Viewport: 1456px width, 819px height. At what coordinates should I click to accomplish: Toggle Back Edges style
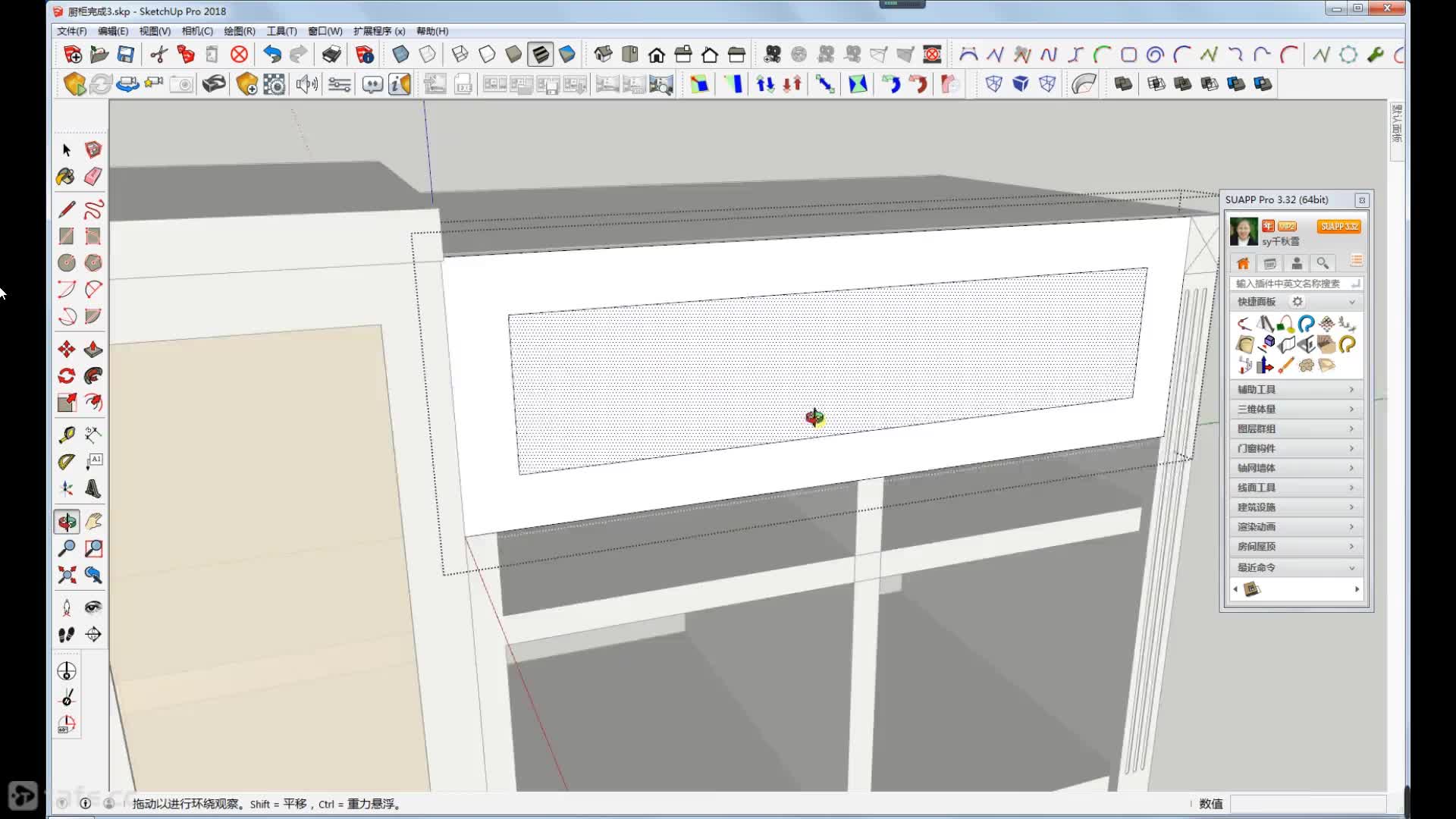[x=428, y=55]
